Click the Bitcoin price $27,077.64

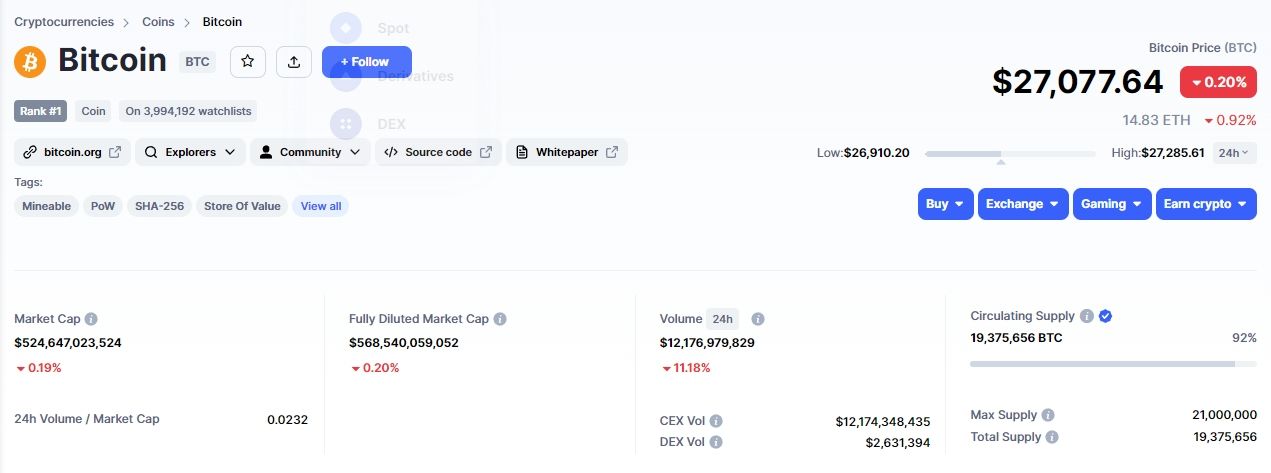(x=1078, y=81)
